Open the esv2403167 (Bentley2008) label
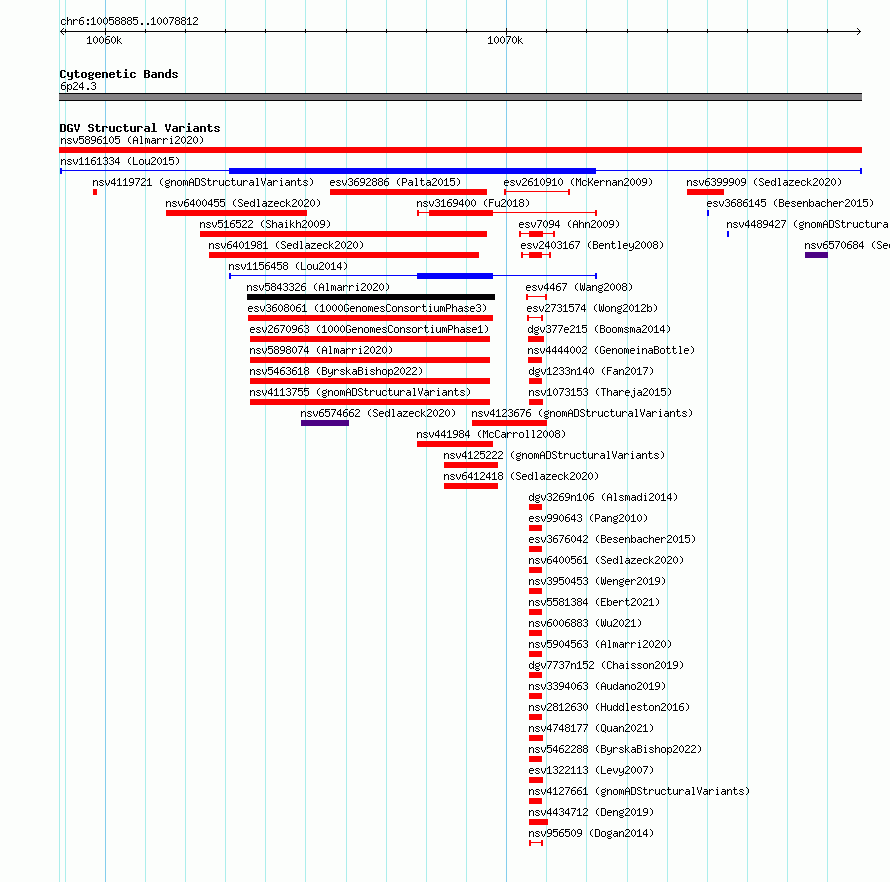Screen dimensions: 890x882 [x=592, y=245]
